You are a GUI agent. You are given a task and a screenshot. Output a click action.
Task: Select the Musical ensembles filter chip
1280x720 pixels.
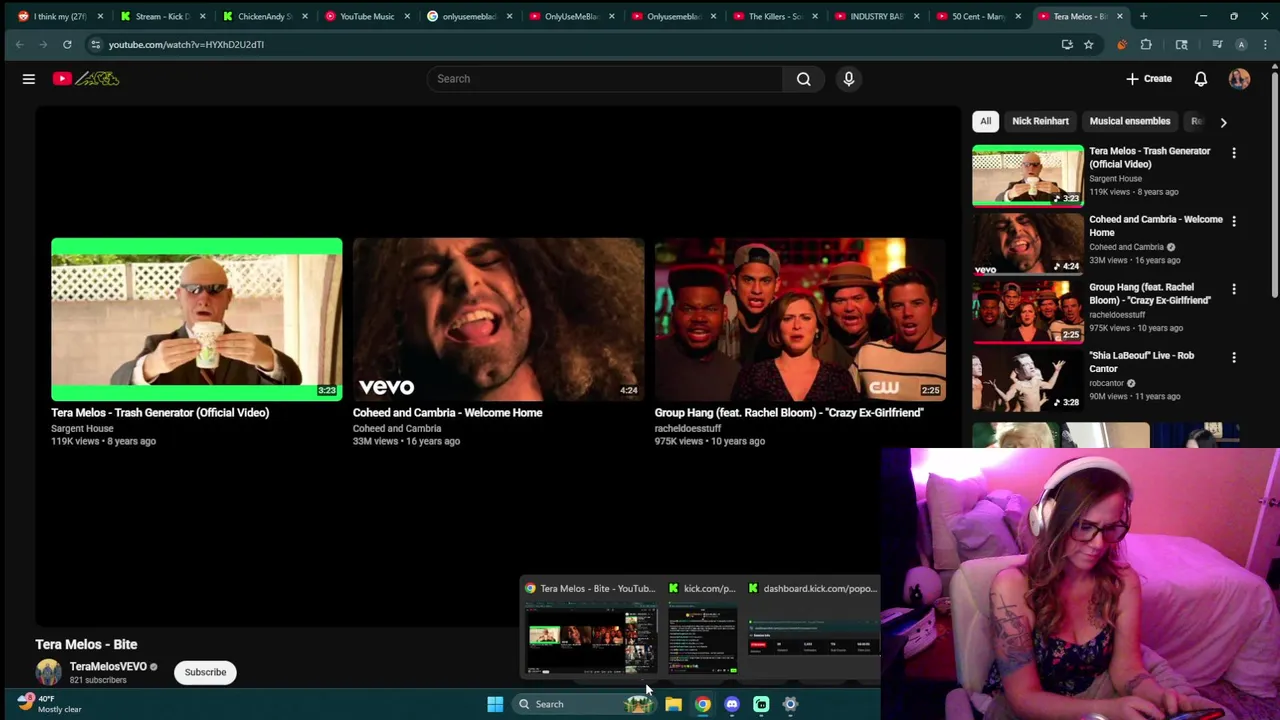coord(1129,121)
